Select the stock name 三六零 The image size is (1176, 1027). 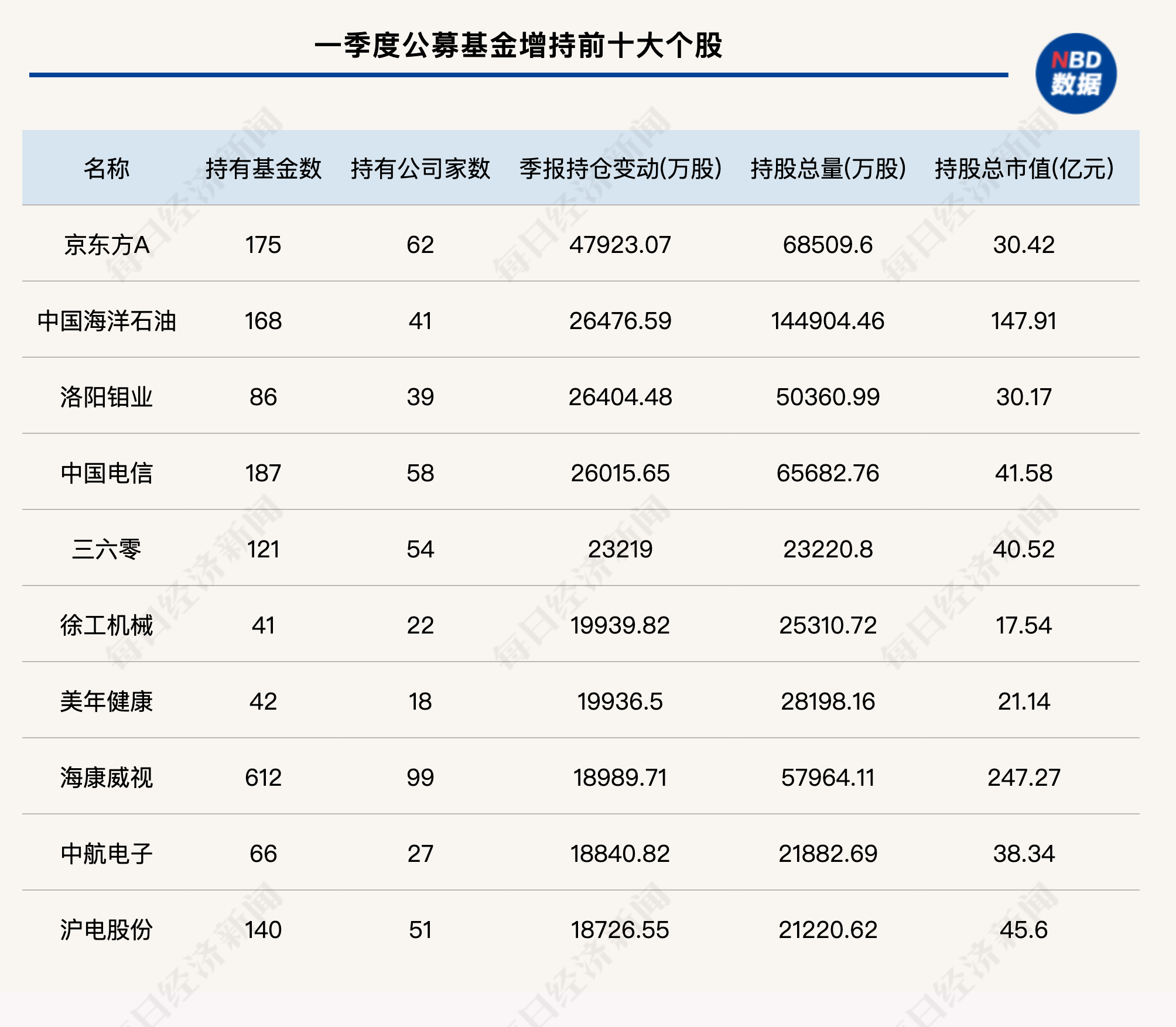107,549
